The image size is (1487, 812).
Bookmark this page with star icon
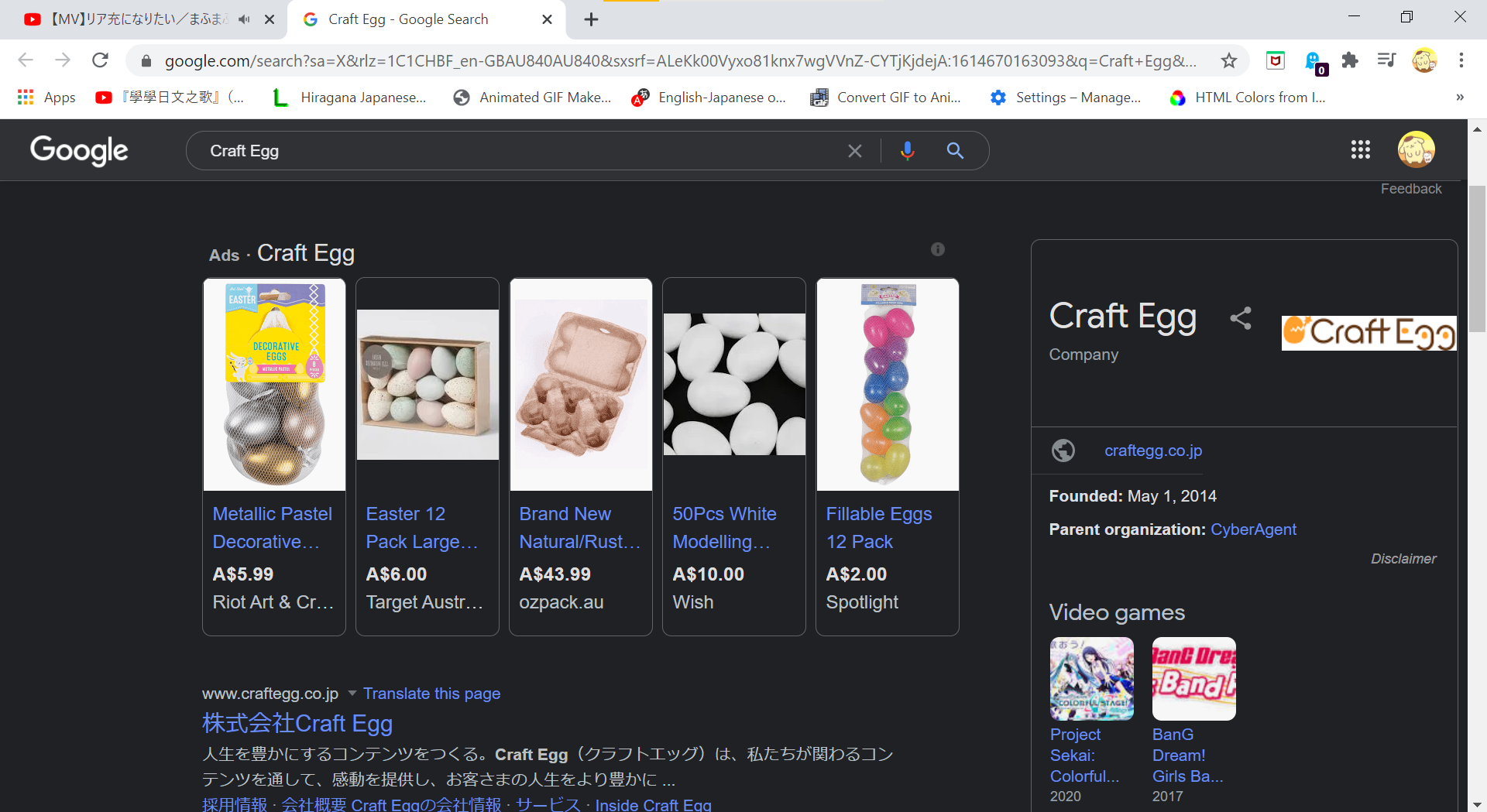(1228, 60)
